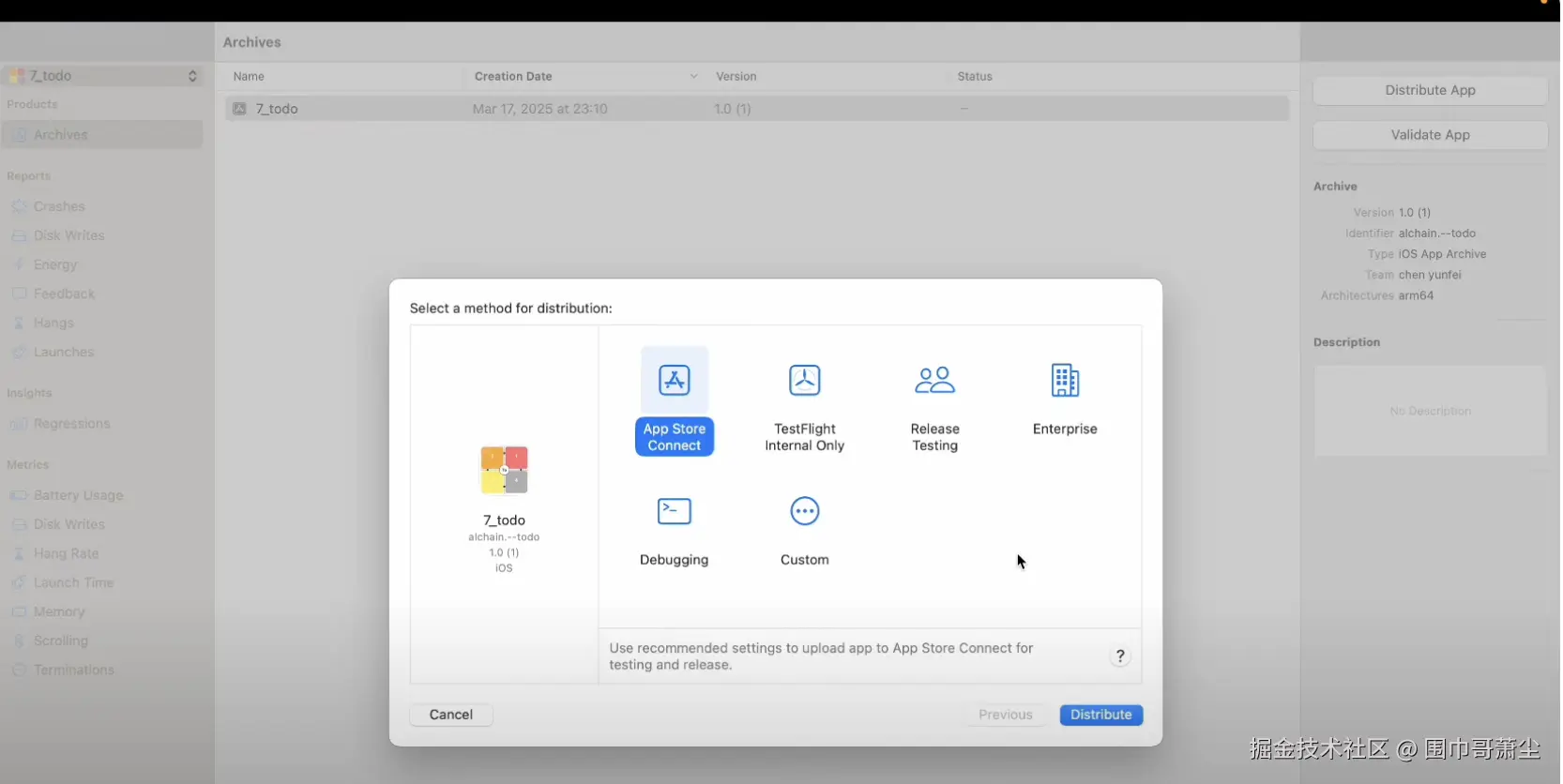The width and height of the screenshot is (1563, 784).
Task: Choose the Debugging terminal icon
Action: point(674,511)
